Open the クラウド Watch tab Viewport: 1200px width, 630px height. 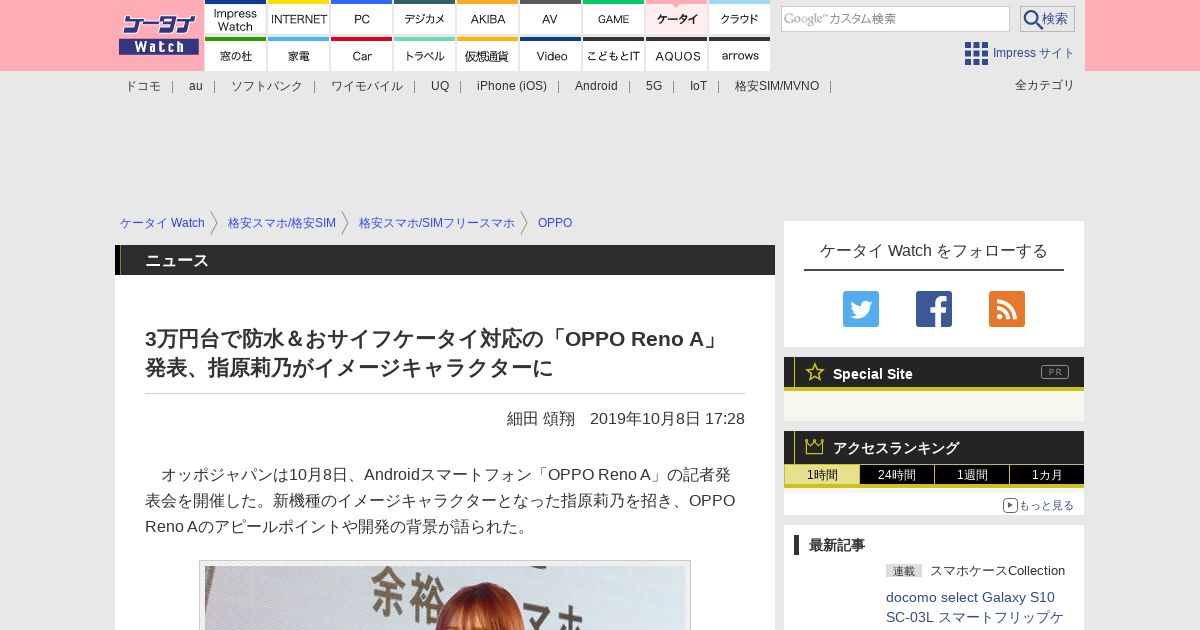740,19
